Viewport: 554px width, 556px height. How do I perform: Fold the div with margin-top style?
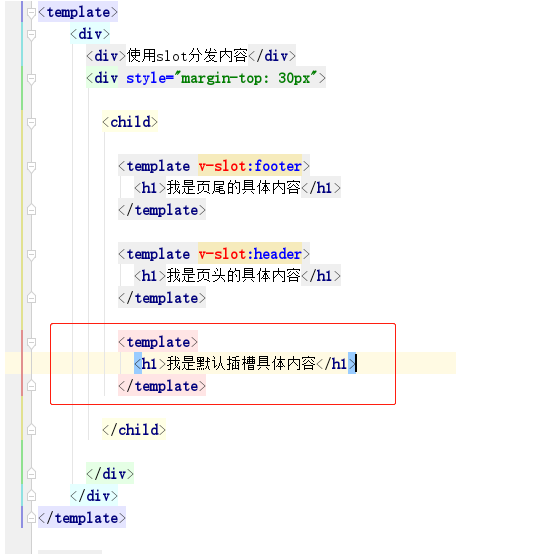pos(31,79)
